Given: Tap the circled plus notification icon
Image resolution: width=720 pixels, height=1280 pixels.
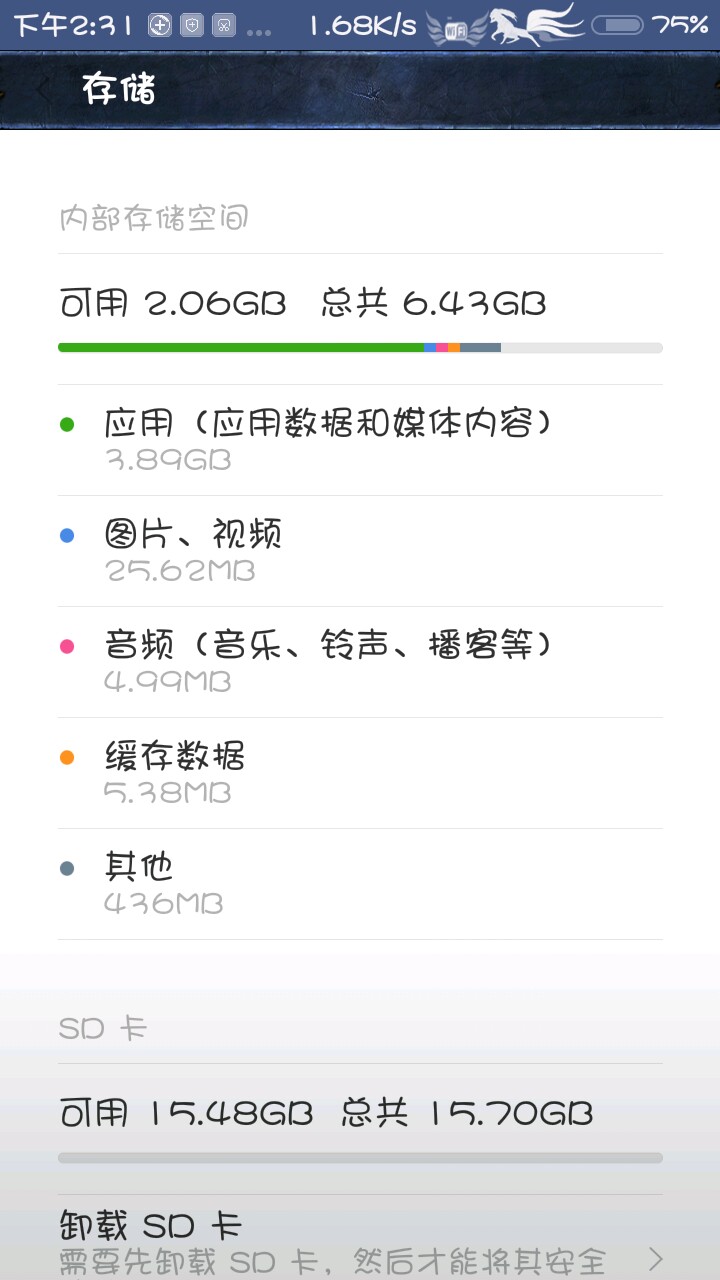Looking at the screenshot, I should [160, 26].
